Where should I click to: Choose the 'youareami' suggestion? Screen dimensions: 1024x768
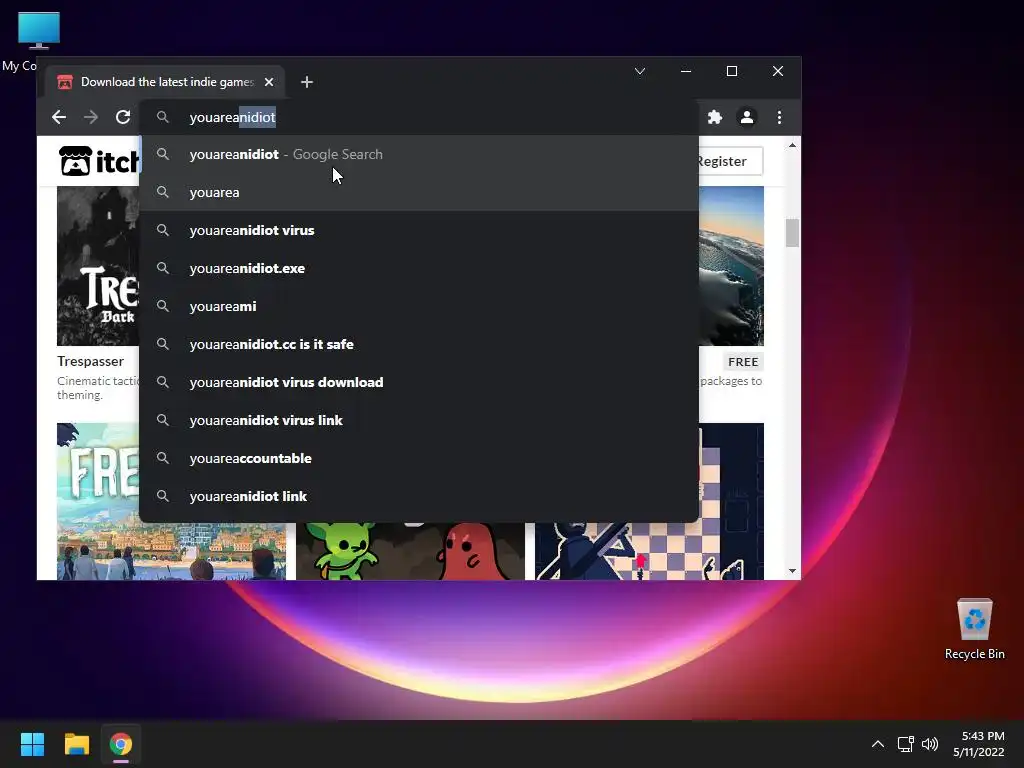tap(419, 306)
